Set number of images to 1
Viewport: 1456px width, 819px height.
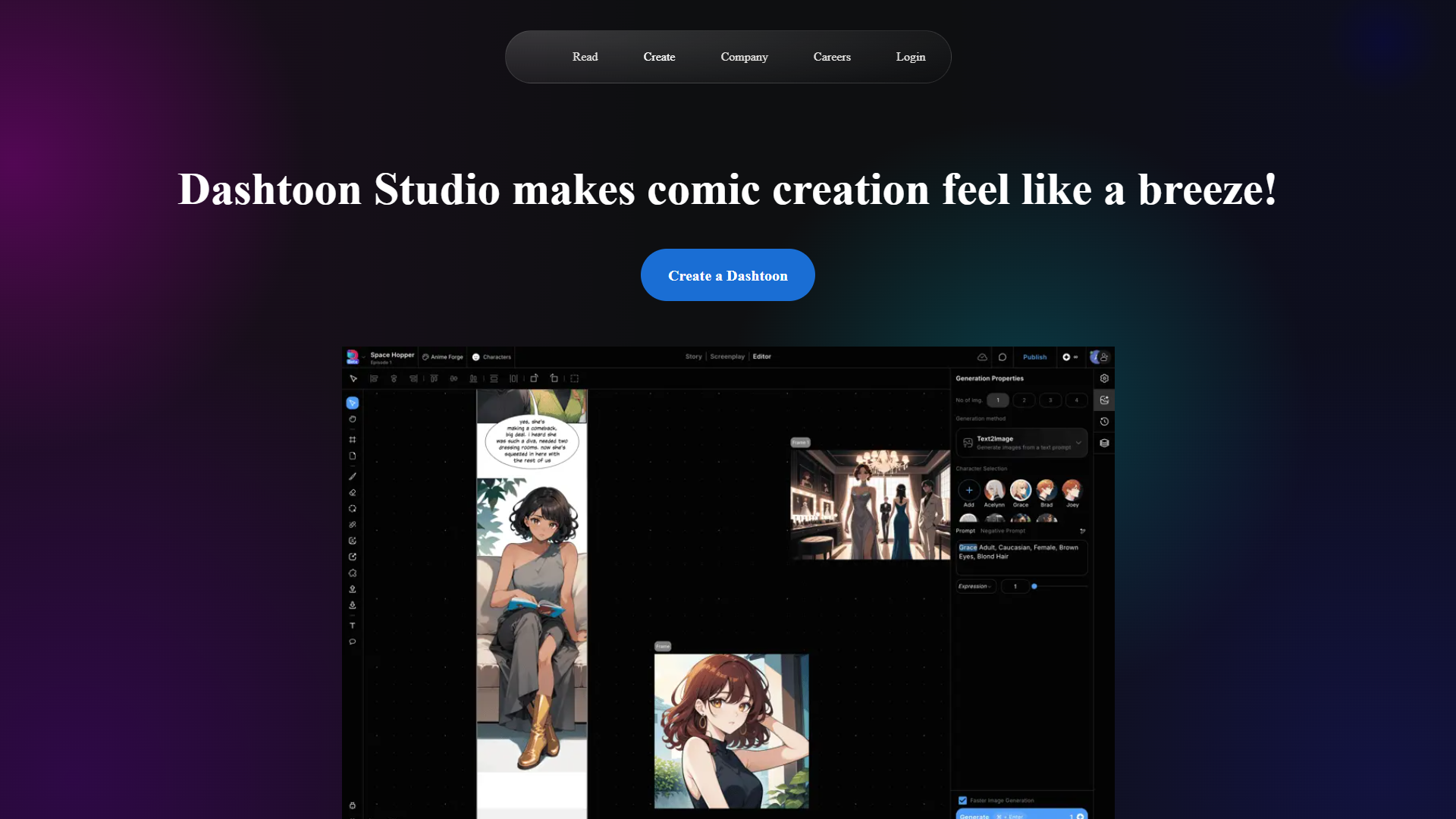[x=998, y=400]
